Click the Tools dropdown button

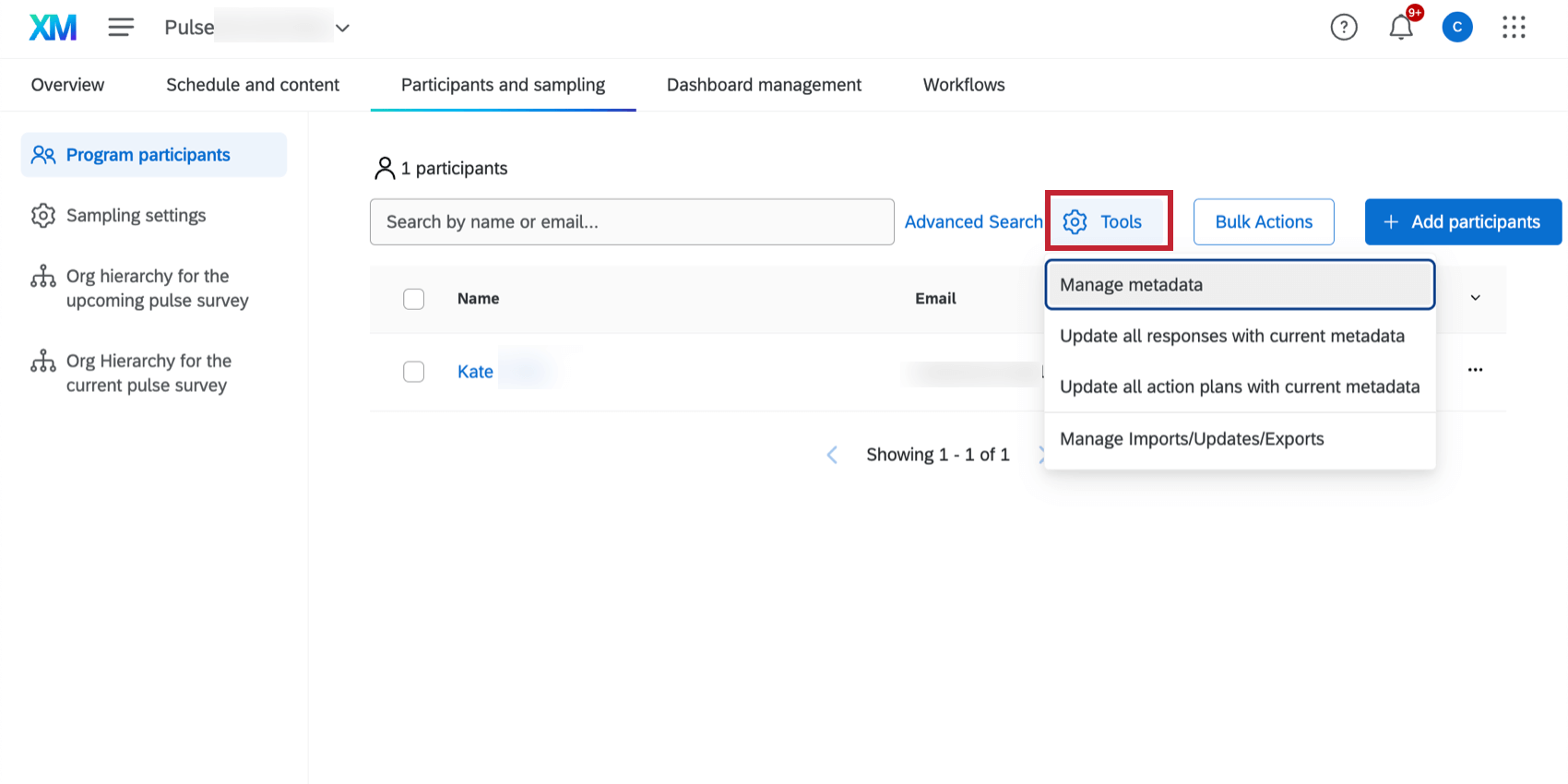coord(1109,221)
